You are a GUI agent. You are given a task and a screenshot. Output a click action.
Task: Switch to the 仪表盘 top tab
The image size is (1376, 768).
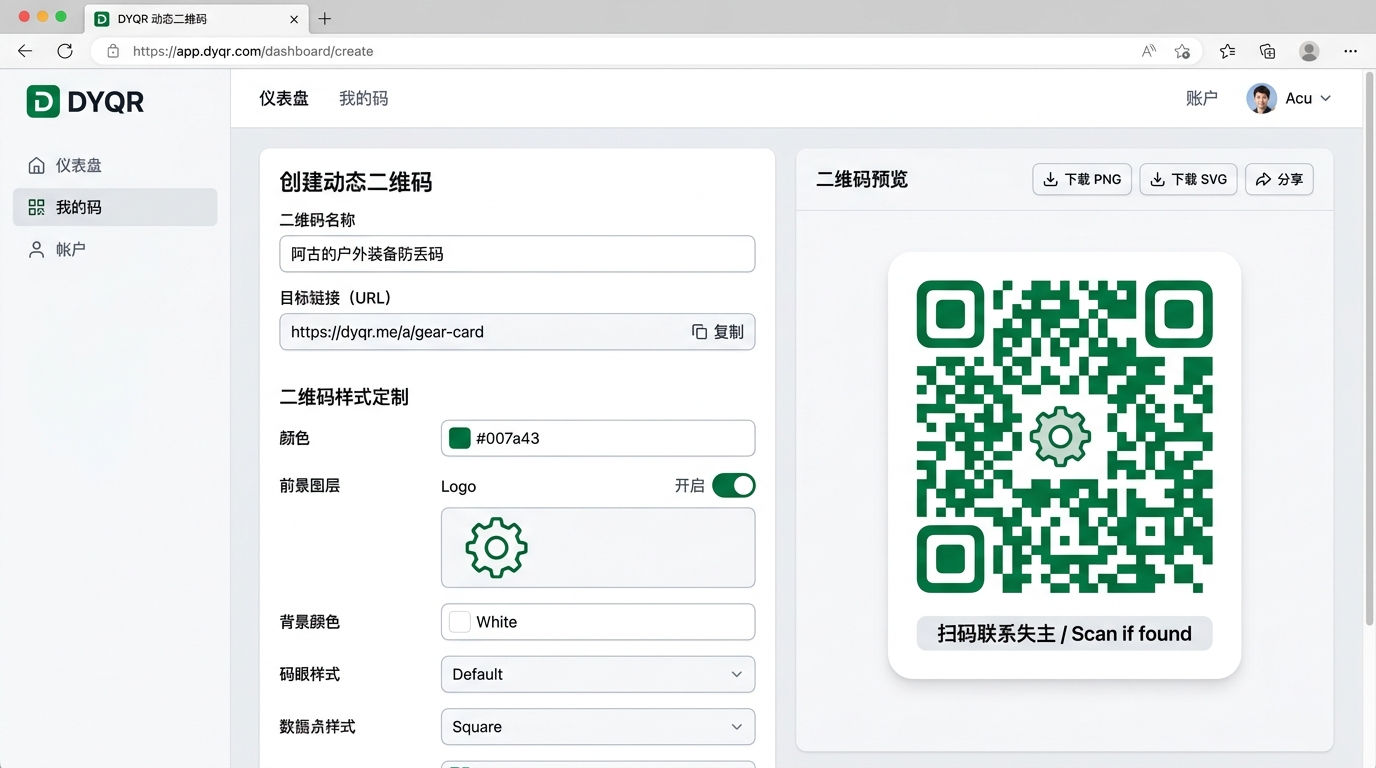pos(284,98)
